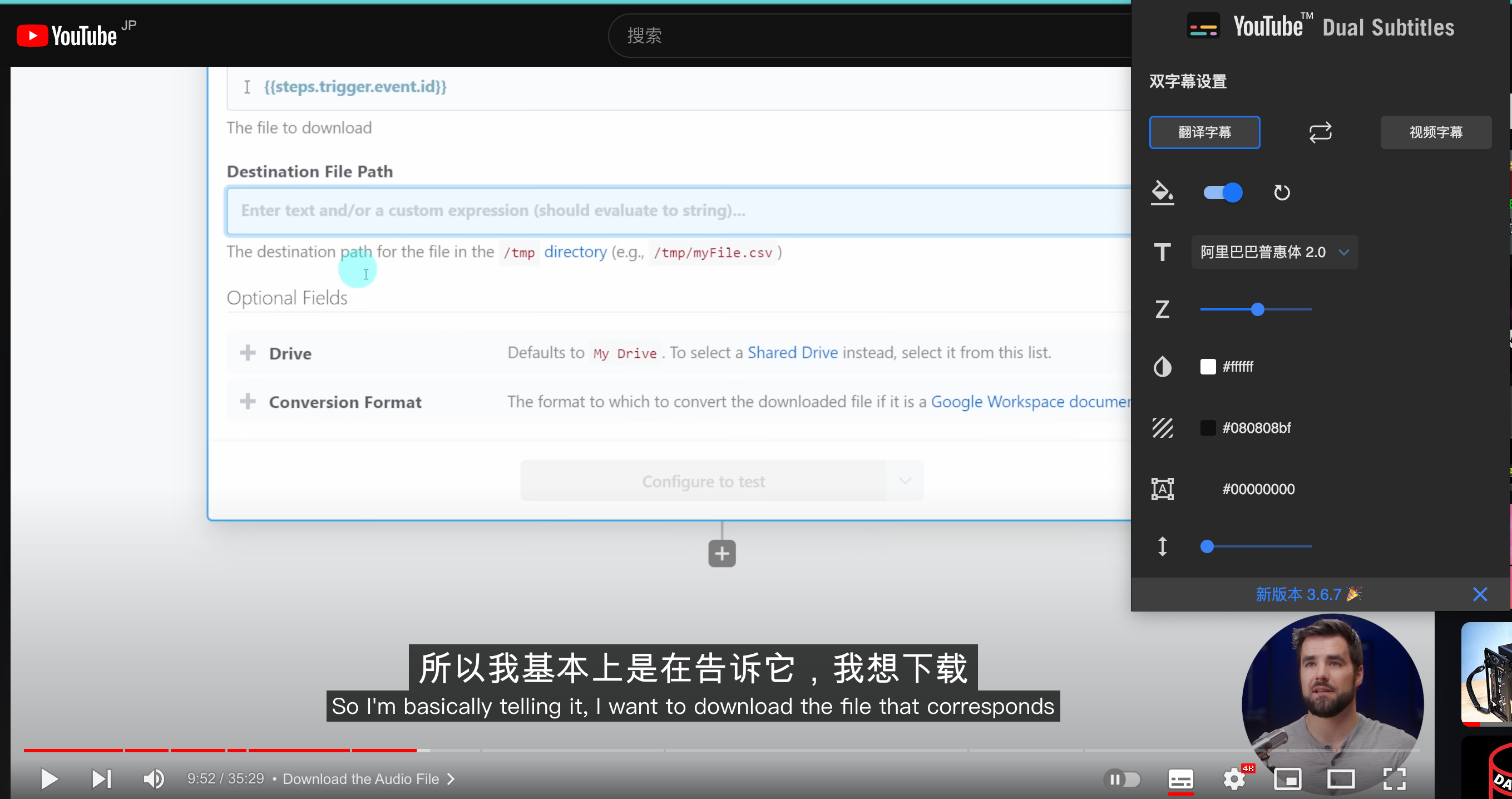Toggle the autoplay switch
1512x799 pixels.
click(1121, 778)
